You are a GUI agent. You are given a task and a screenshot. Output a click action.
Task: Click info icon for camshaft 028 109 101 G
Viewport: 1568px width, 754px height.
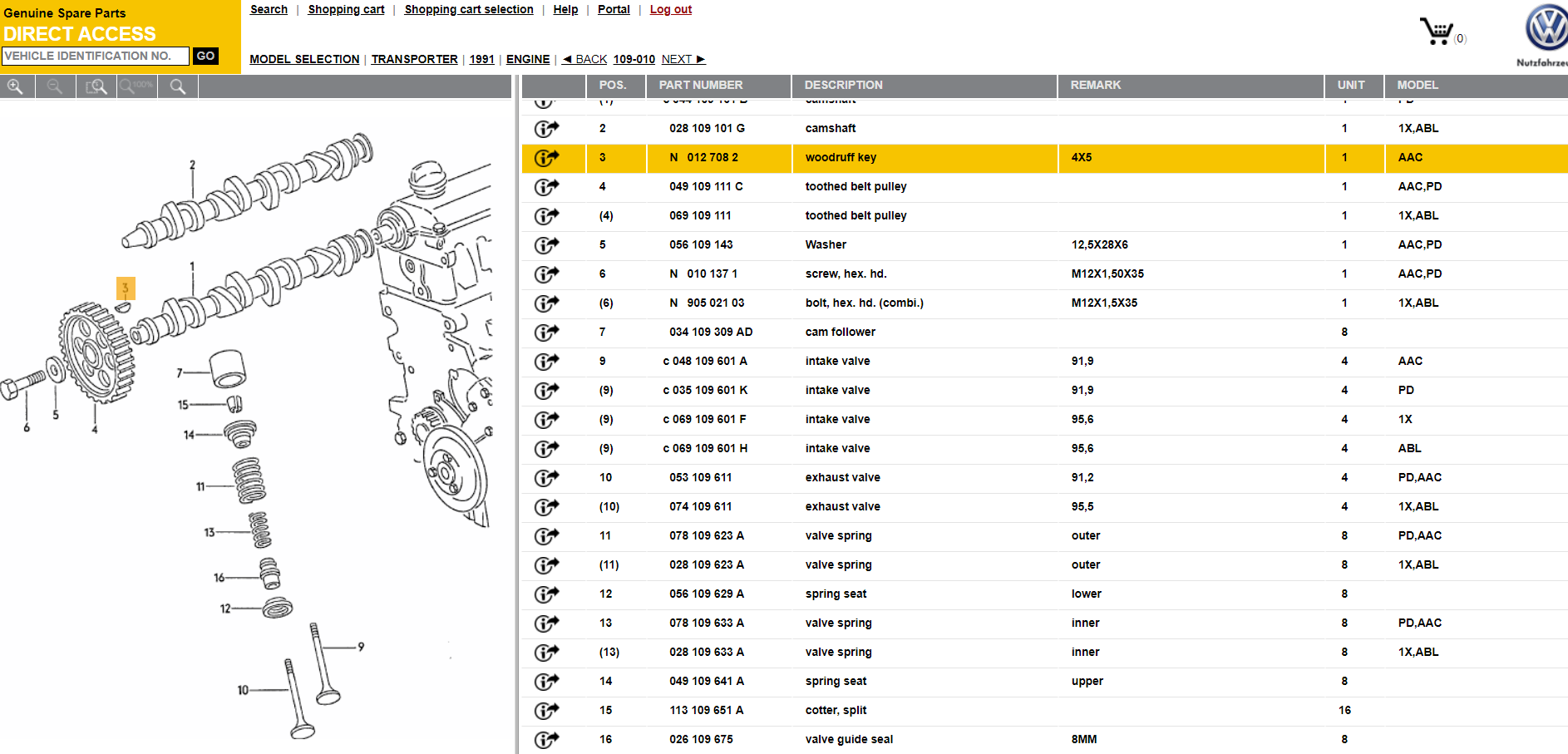(546, 129)
